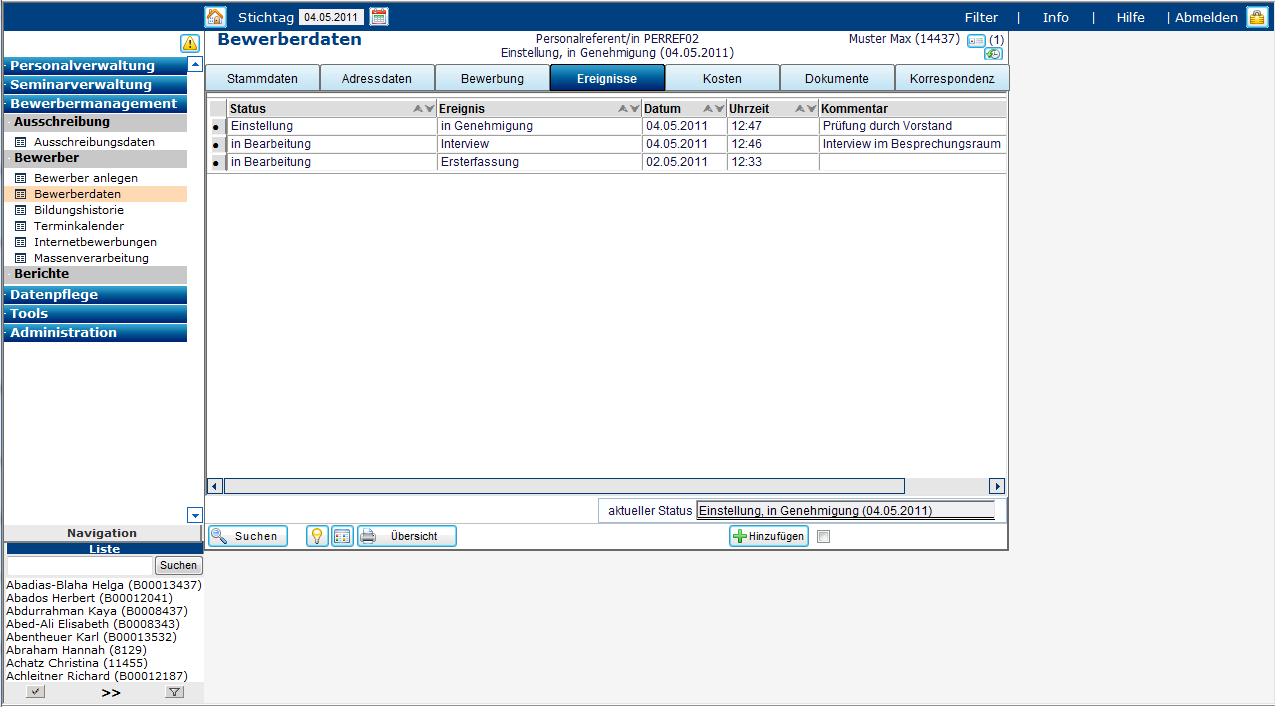Switch to the Adressdaten tab

(377, 78)
